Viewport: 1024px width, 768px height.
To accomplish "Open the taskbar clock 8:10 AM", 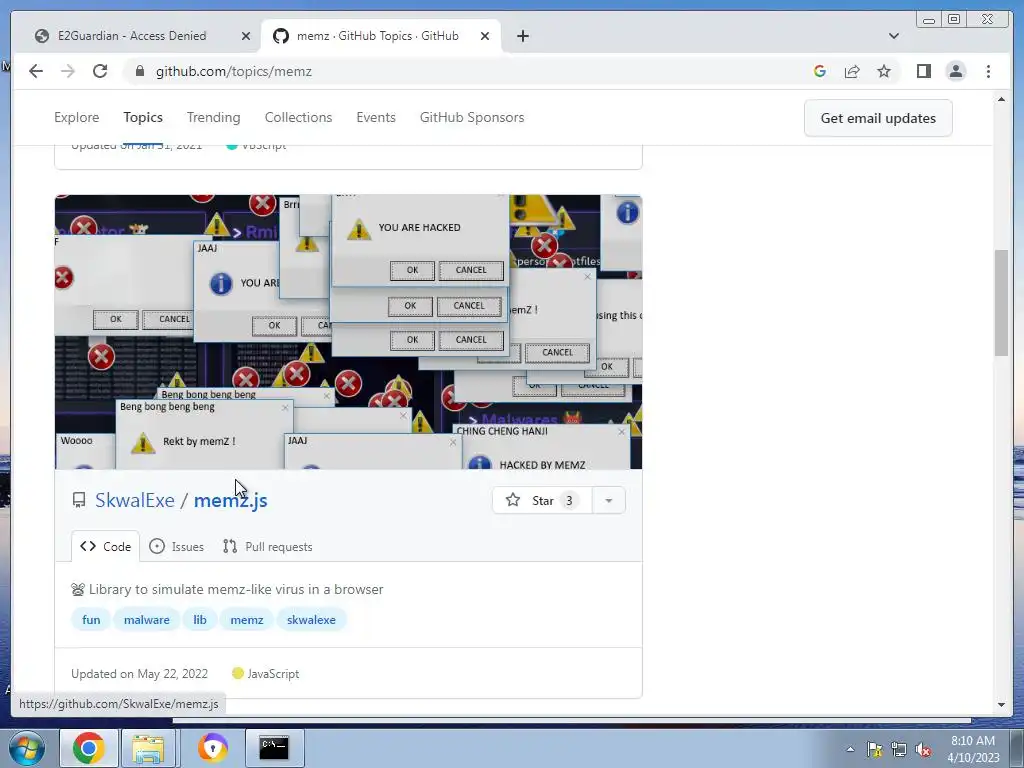I will pos(973,749).
